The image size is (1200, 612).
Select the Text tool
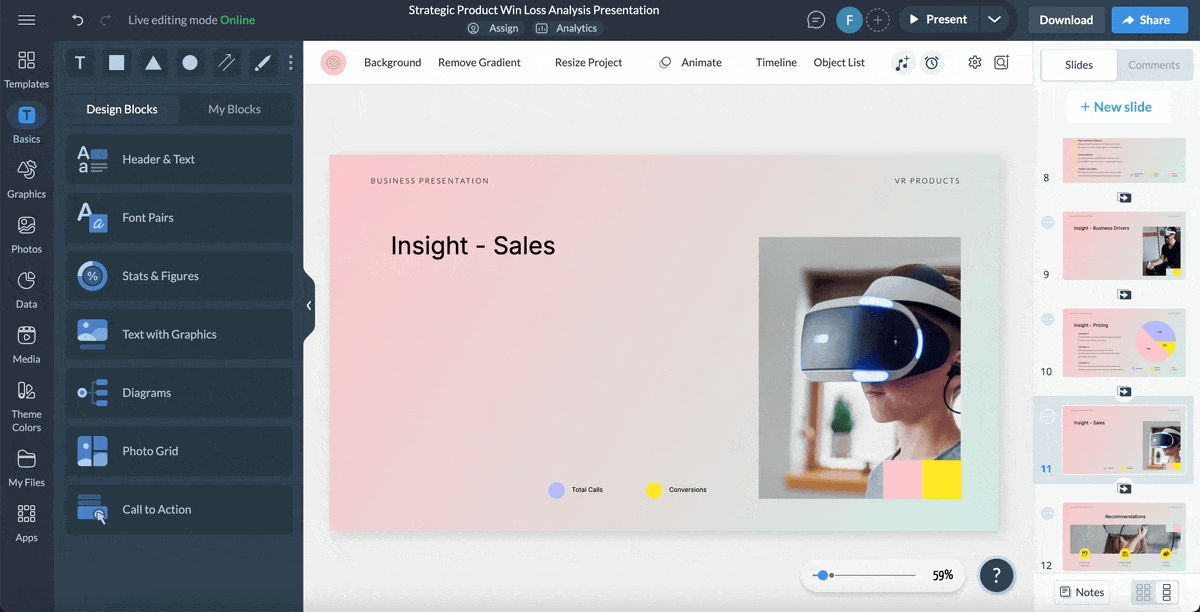coord(79,62)
